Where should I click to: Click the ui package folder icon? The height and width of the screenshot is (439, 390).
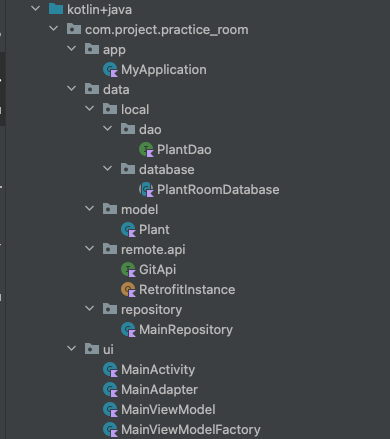(x=92, y=349)
